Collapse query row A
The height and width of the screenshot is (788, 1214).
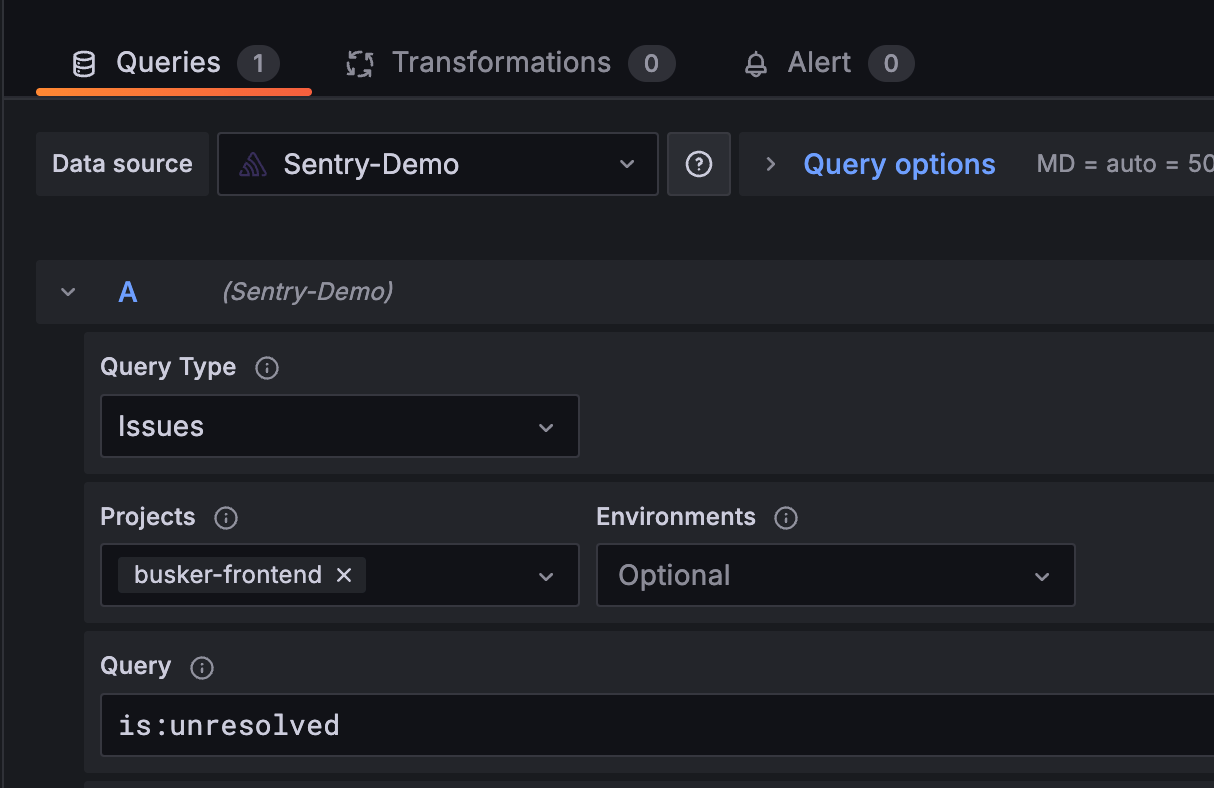[68, 292]
